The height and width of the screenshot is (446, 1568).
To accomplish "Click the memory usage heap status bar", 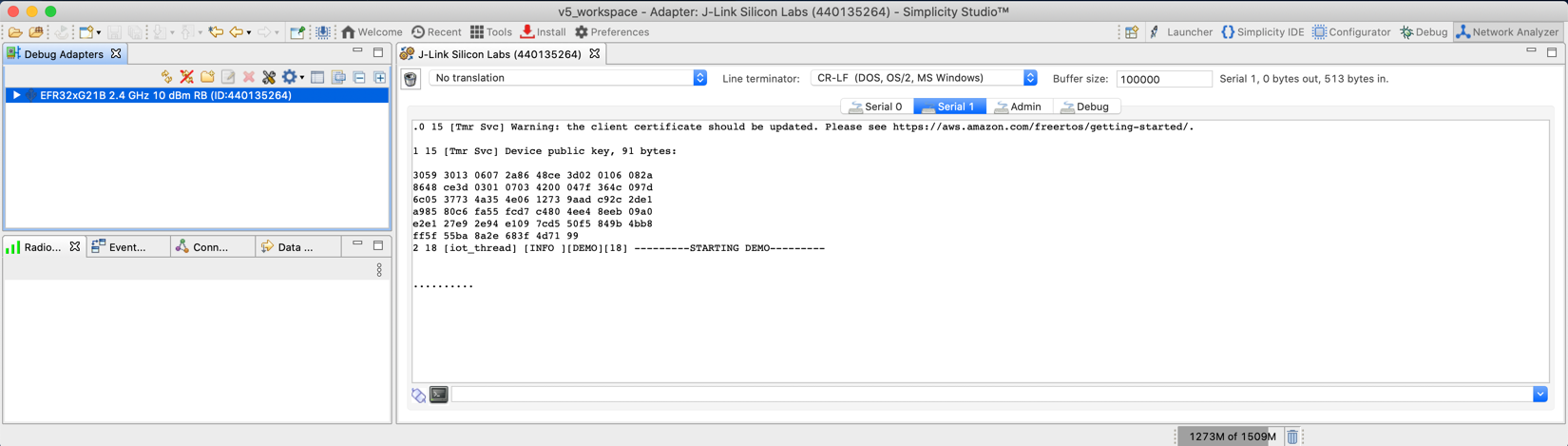I will [1232, 436].
